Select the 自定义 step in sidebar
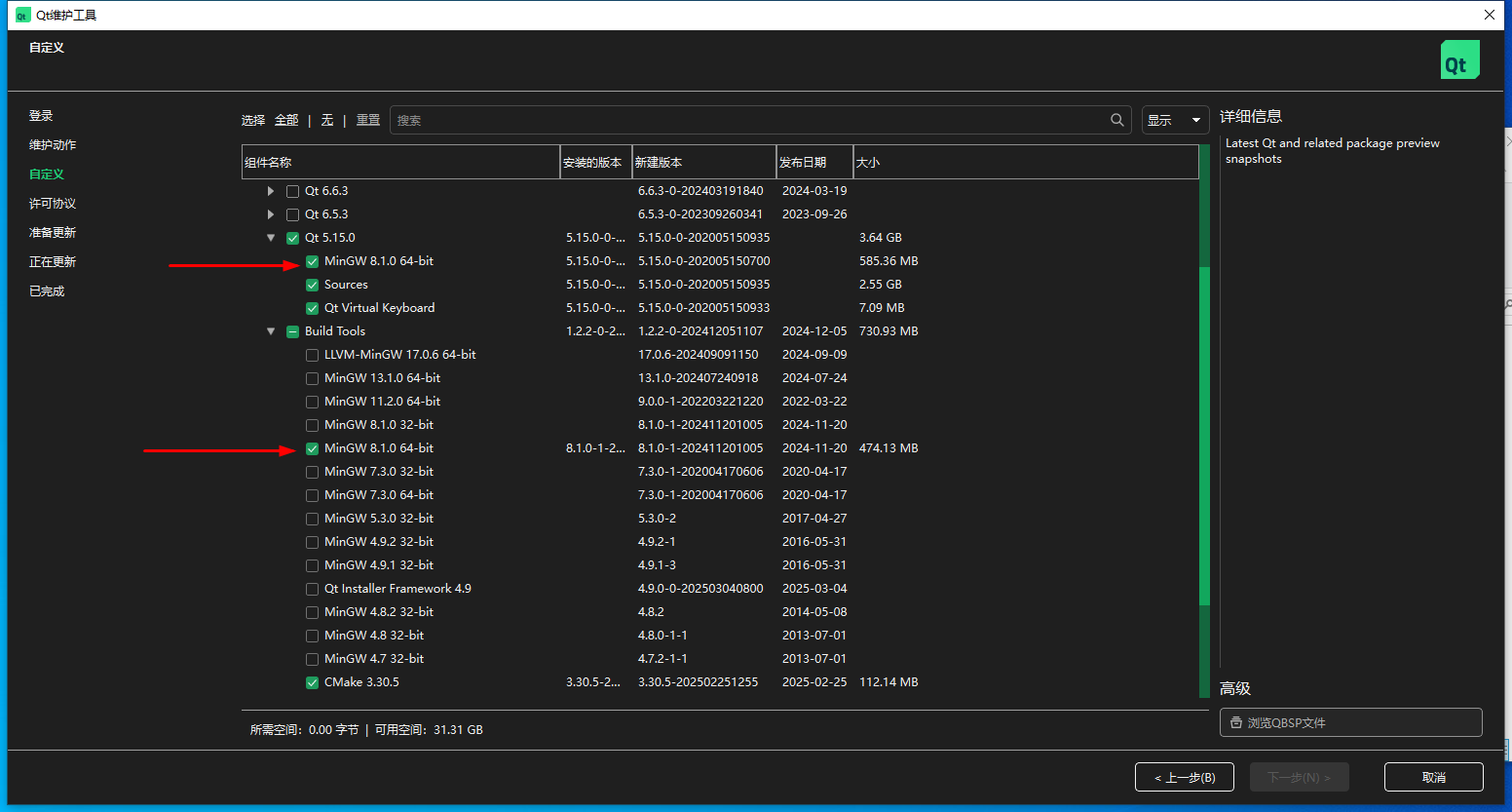Screen dimensions: 1512x812 pos(47,174)
